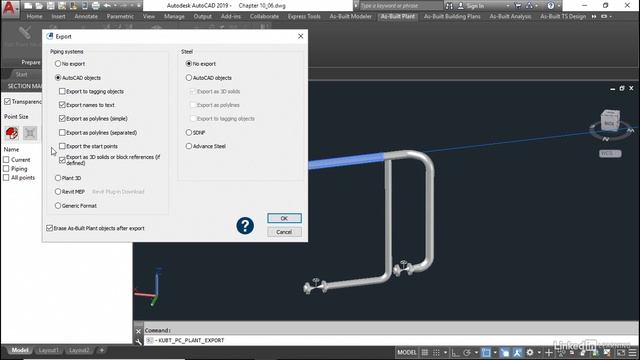Open workspace gear dropdown arrow in status bar
This screenshot has width=640, height=360.
tap(539, 352)
